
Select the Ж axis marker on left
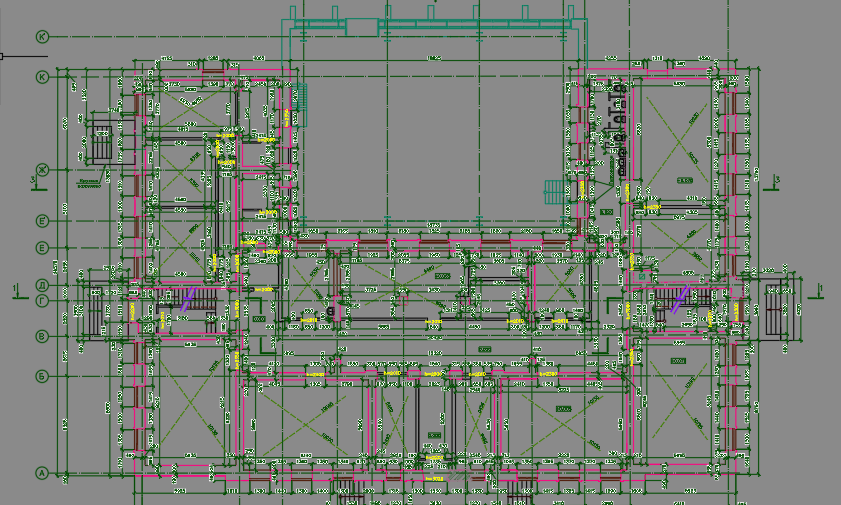coord(42,170)
